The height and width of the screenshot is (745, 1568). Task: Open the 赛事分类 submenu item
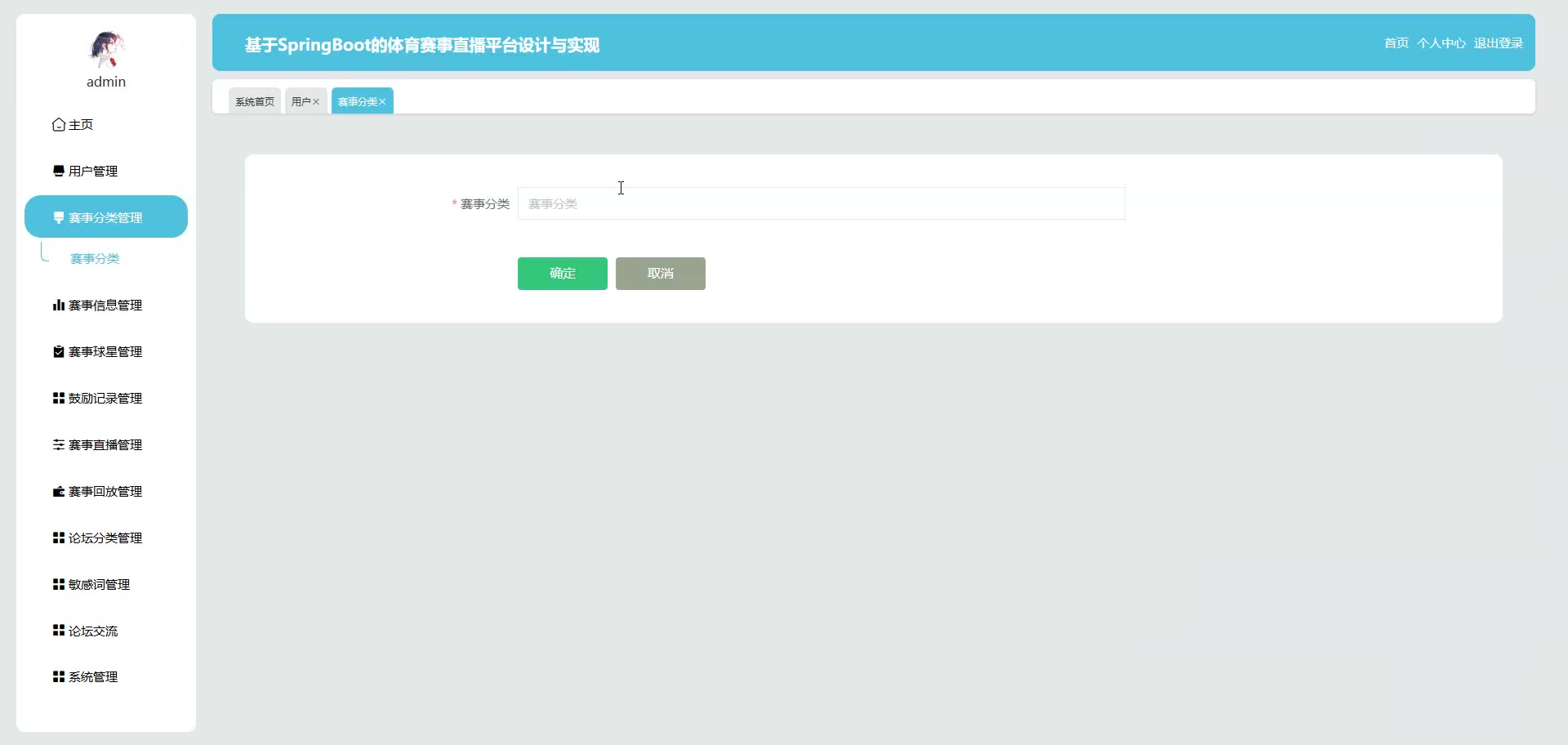(95, 259)
